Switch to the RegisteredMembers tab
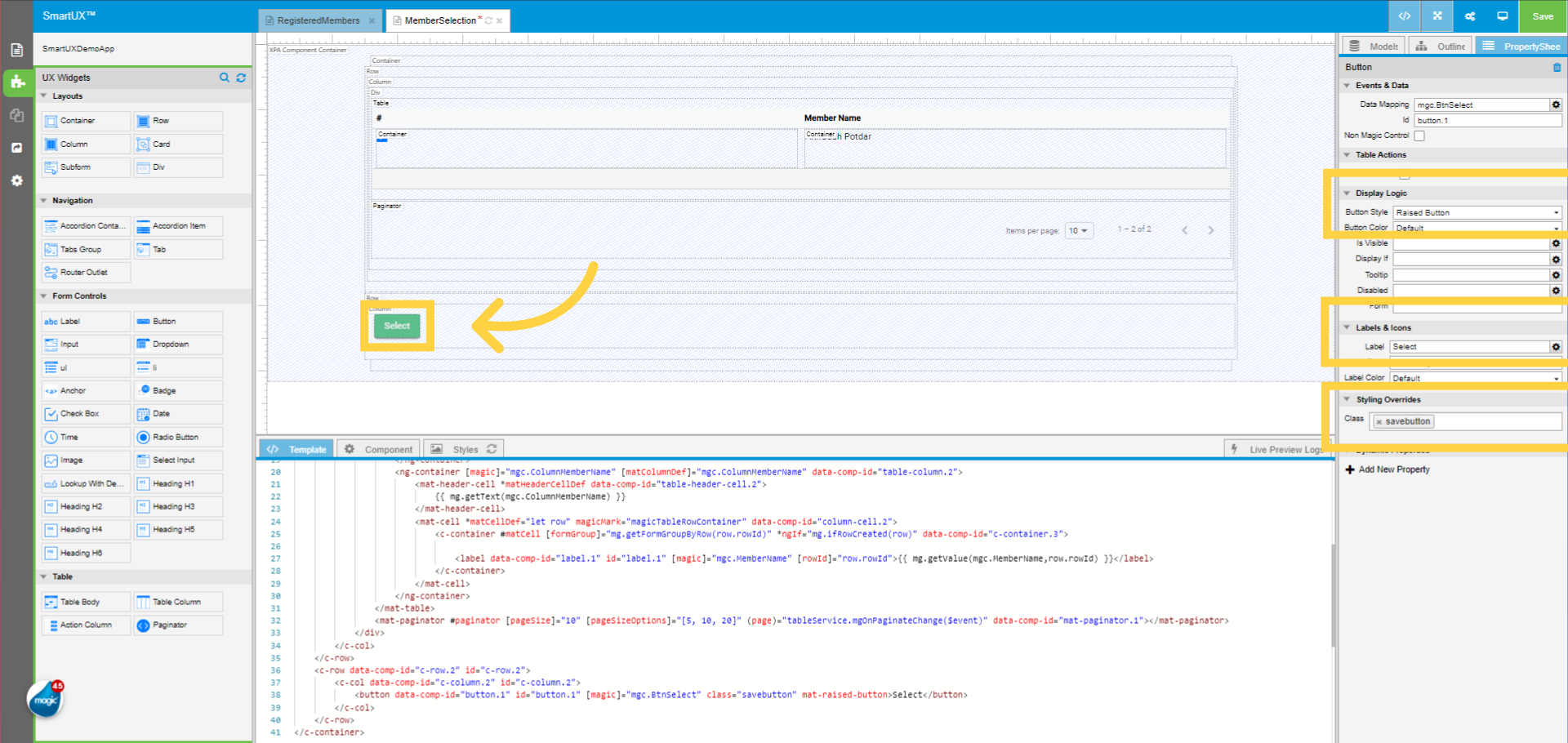This screenshot has width=1568, height=743. click(x=318, y=20)
